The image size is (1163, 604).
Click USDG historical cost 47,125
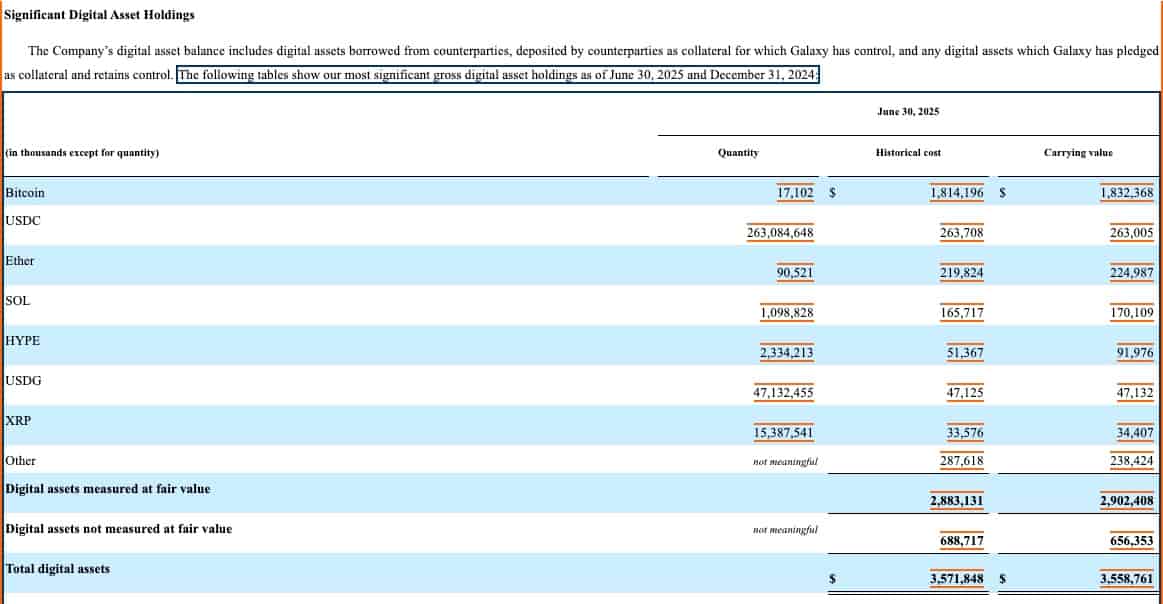964,392
